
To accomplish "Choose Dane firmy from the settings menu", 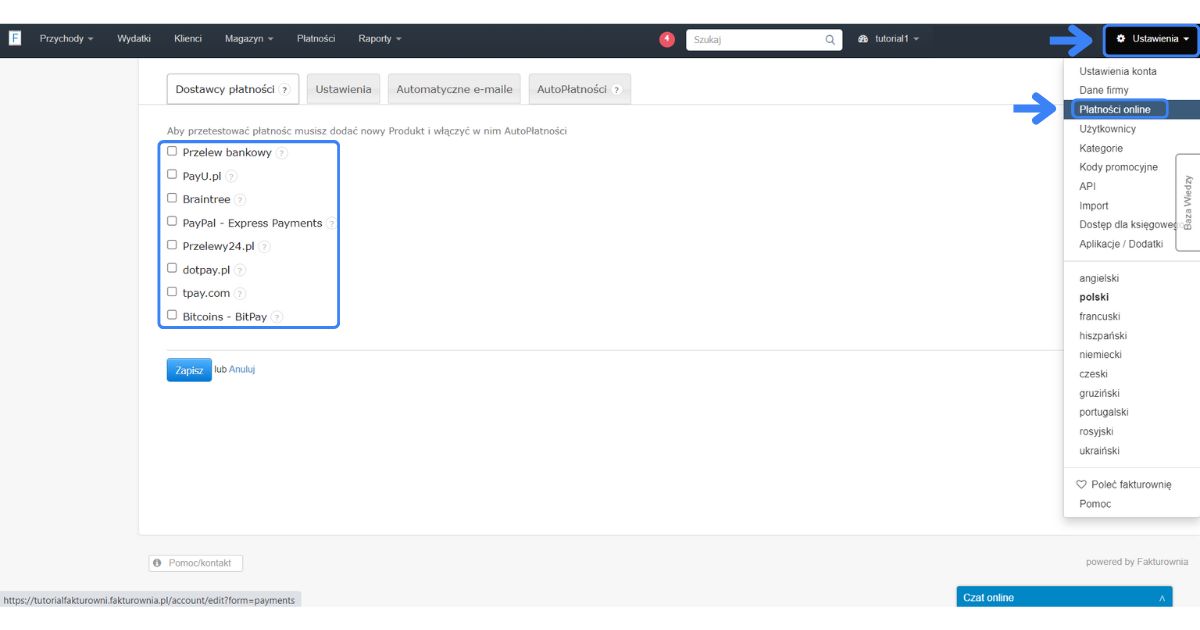I will (x=1104, y=90).
